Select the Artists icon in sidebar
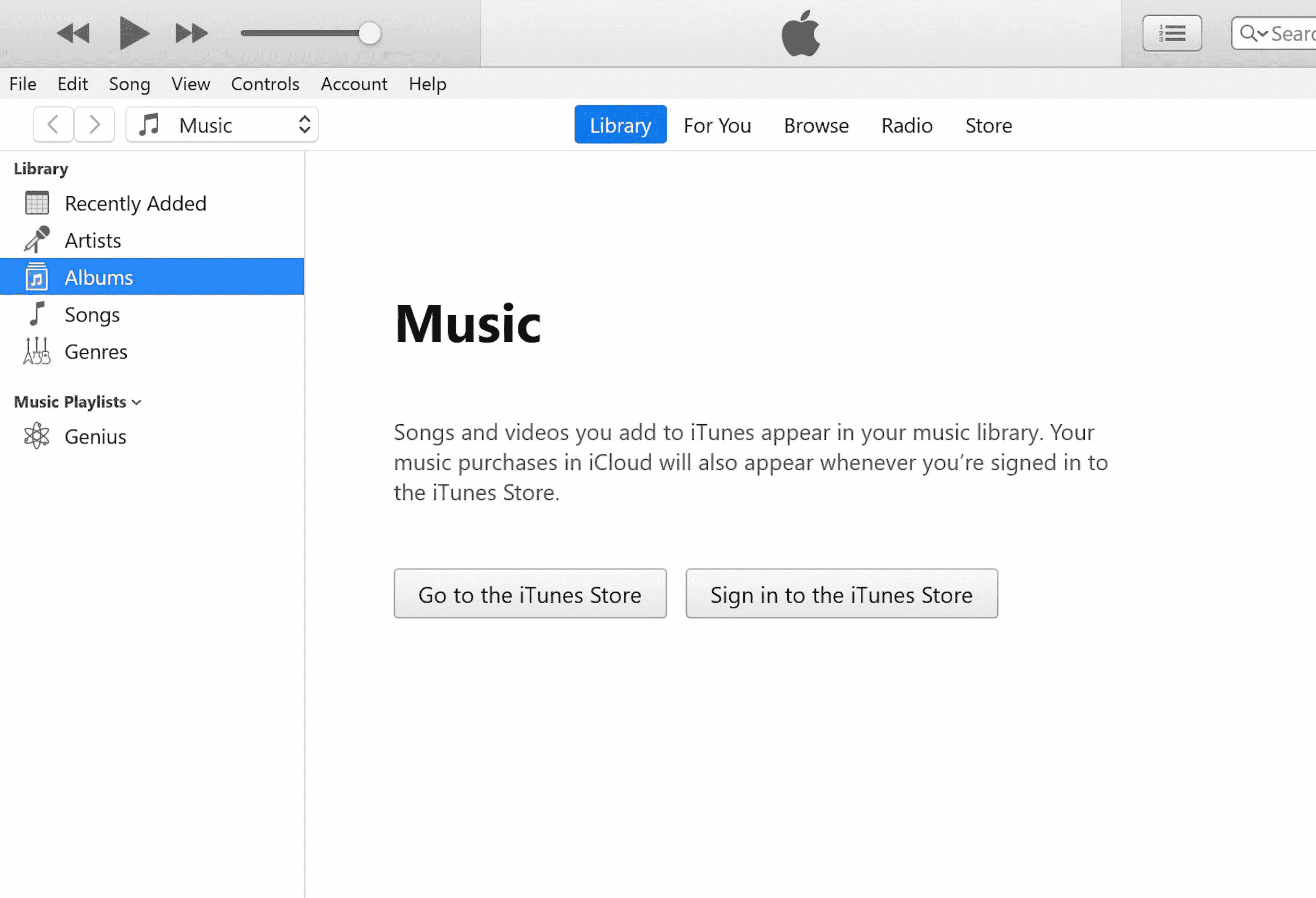The height and width of the screenshot is (898, 1316). click(36, 240)
